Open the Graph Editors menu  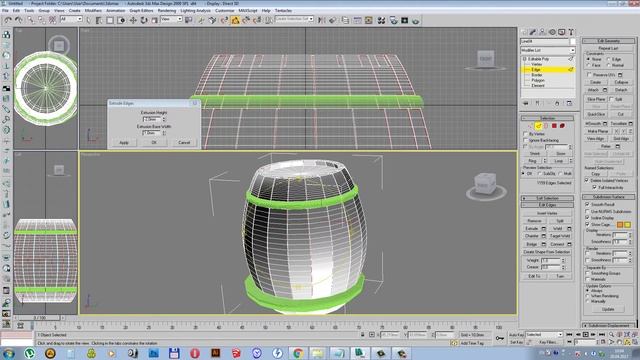point(141,10)
